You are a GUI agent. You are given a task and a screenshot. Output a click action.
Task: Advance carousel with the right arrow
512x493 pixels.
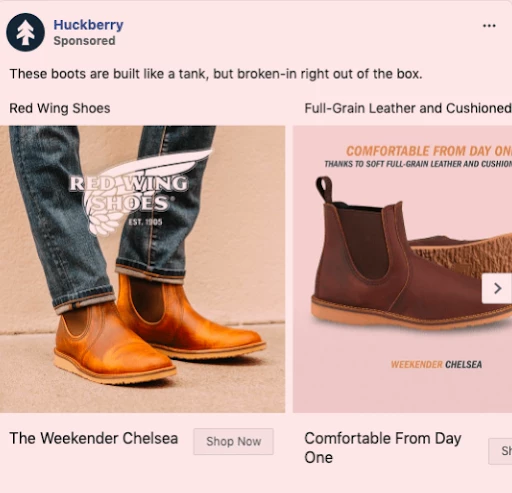click(497, 288)
